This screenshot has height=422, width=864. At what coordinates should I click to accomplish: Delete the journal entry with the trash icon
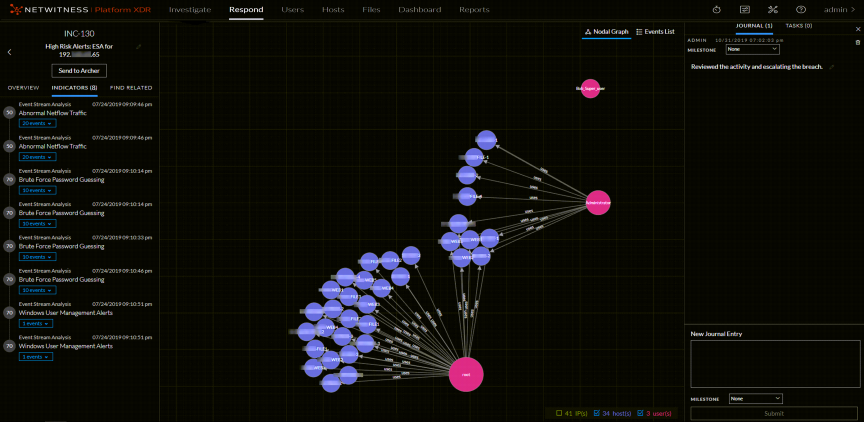[x=857, y=42]
